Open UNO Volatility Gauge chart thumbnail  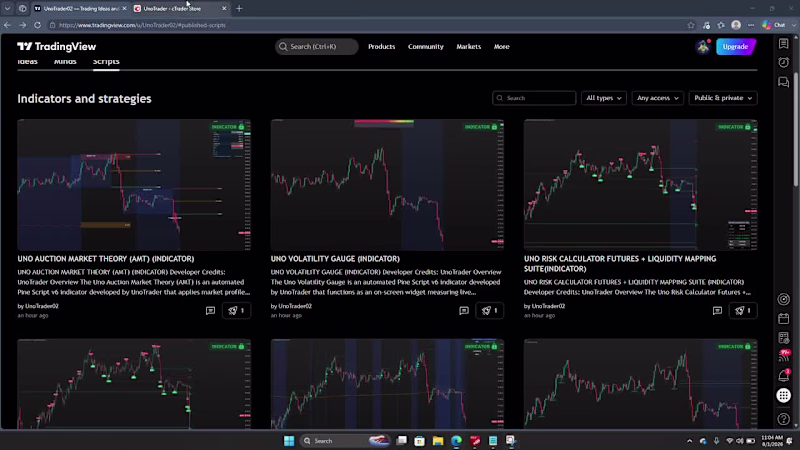tap(387, 185)
